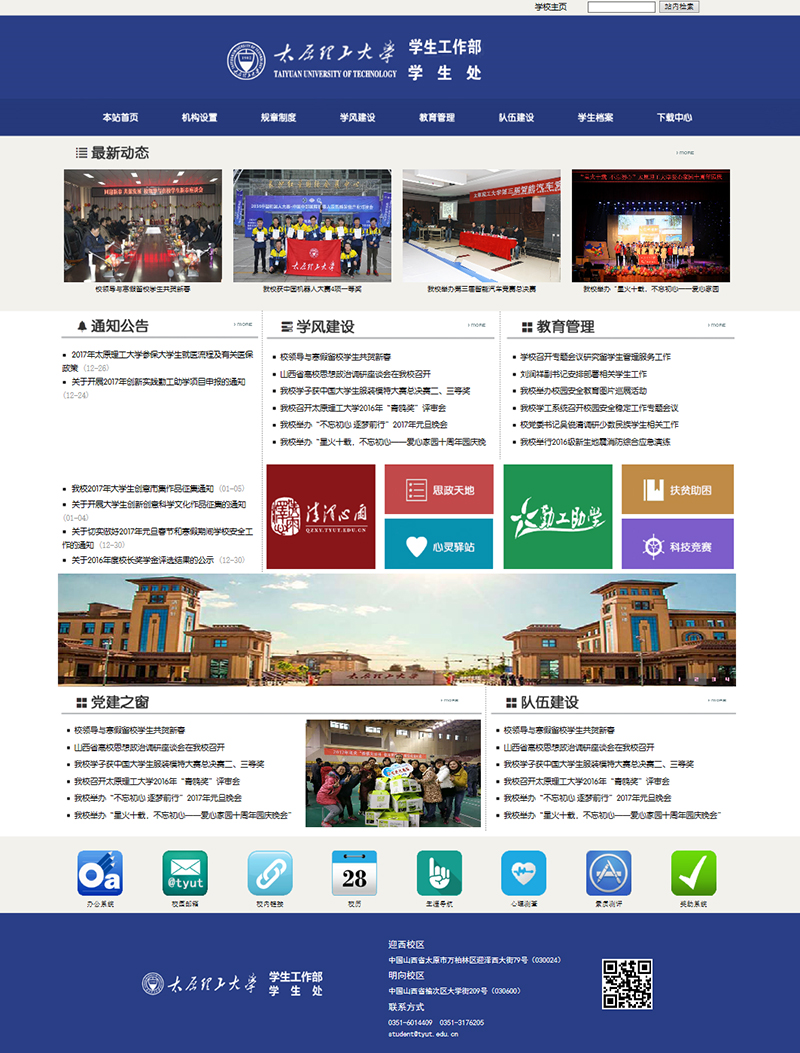Click the university logo in the footer

pyautogui.click(x=199, y=984)
